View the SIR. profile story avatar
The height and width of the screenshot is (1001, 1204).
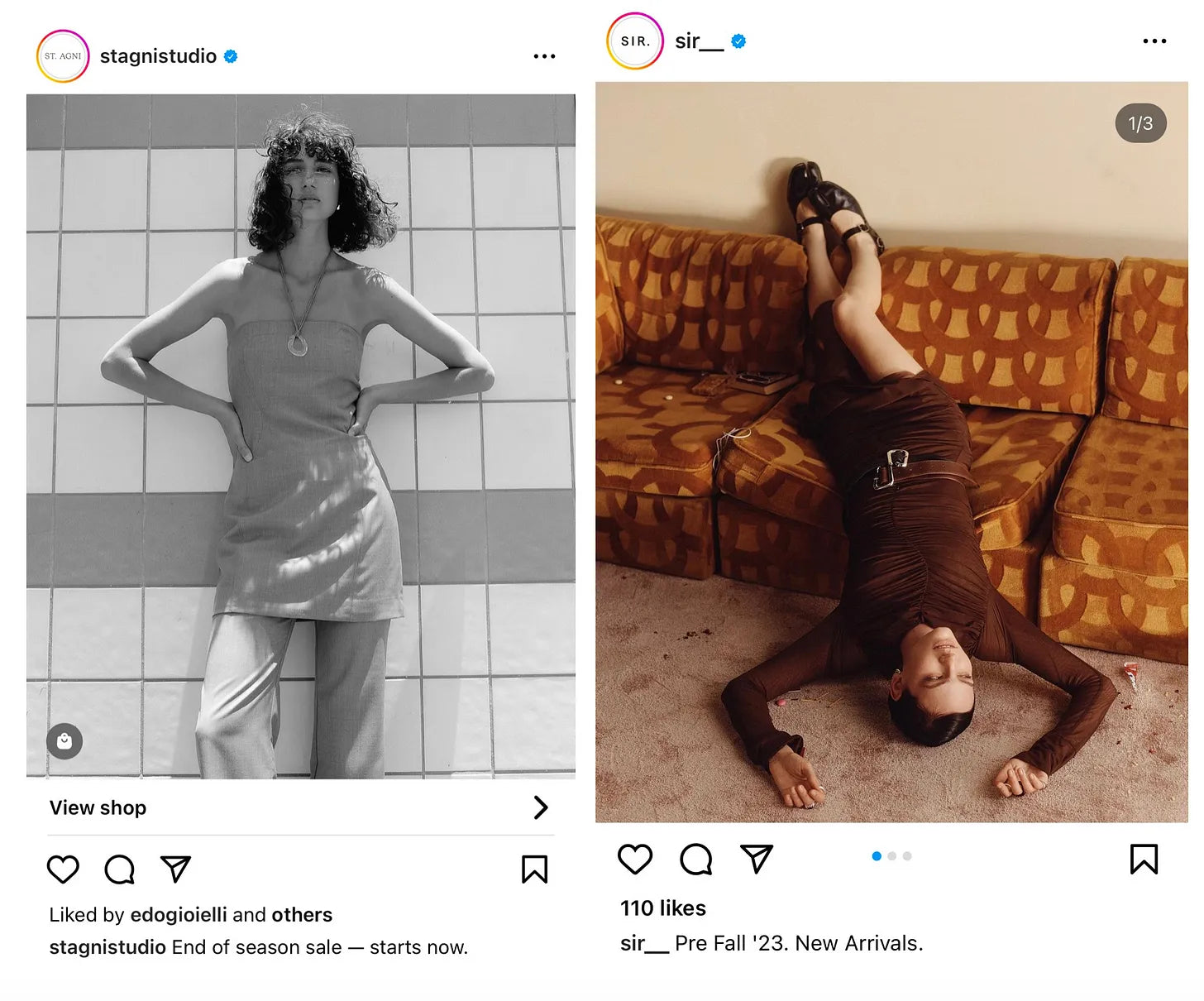tap(635, 41)
